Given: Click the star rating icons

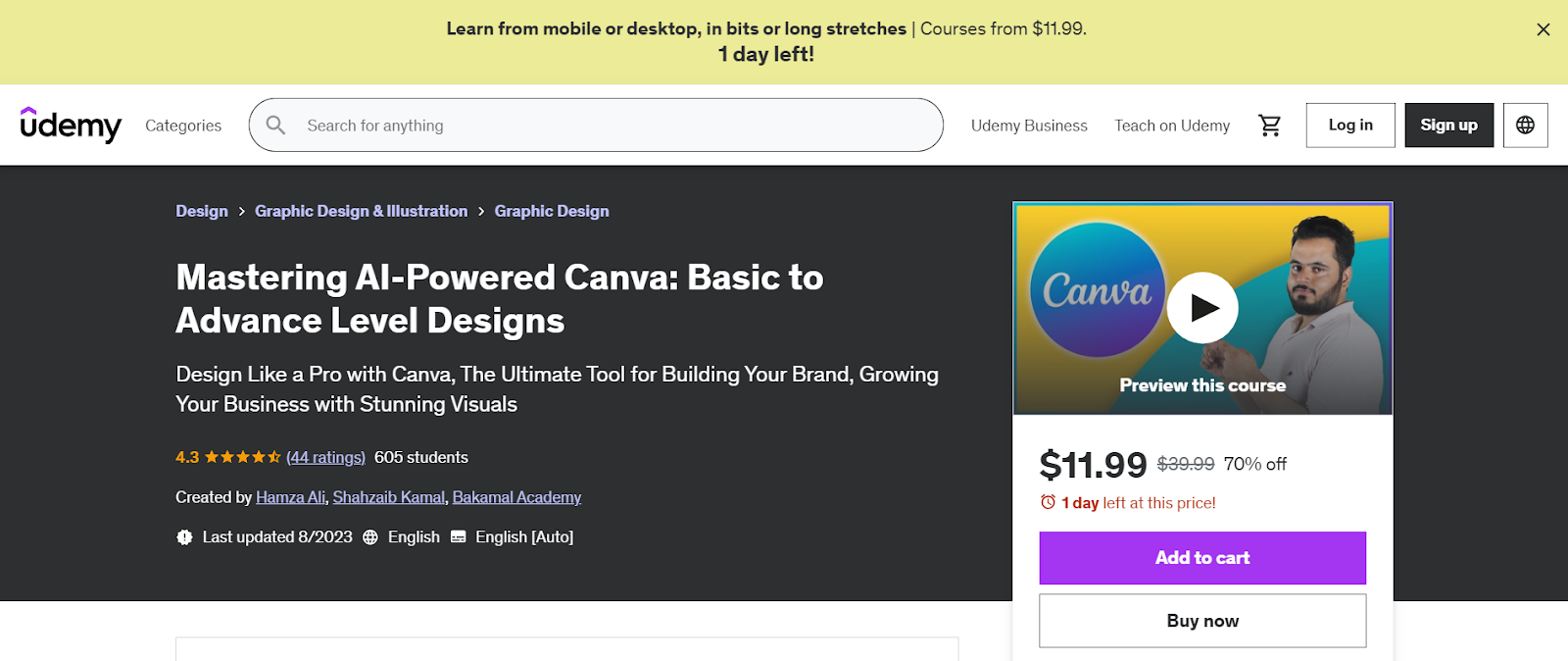Looking at the screenshot, I should pyautogui.click(x=243, y=457).
